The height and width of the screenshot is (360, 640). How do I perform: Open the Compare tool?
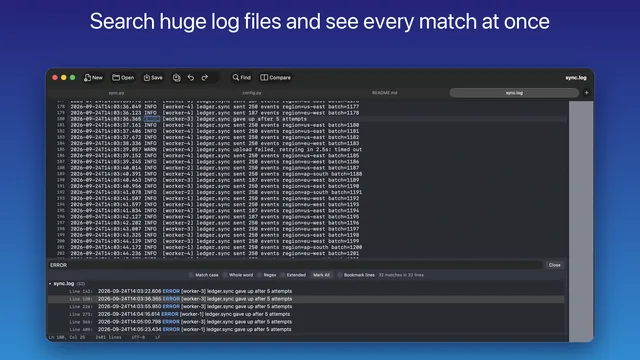tap(276, 78)
